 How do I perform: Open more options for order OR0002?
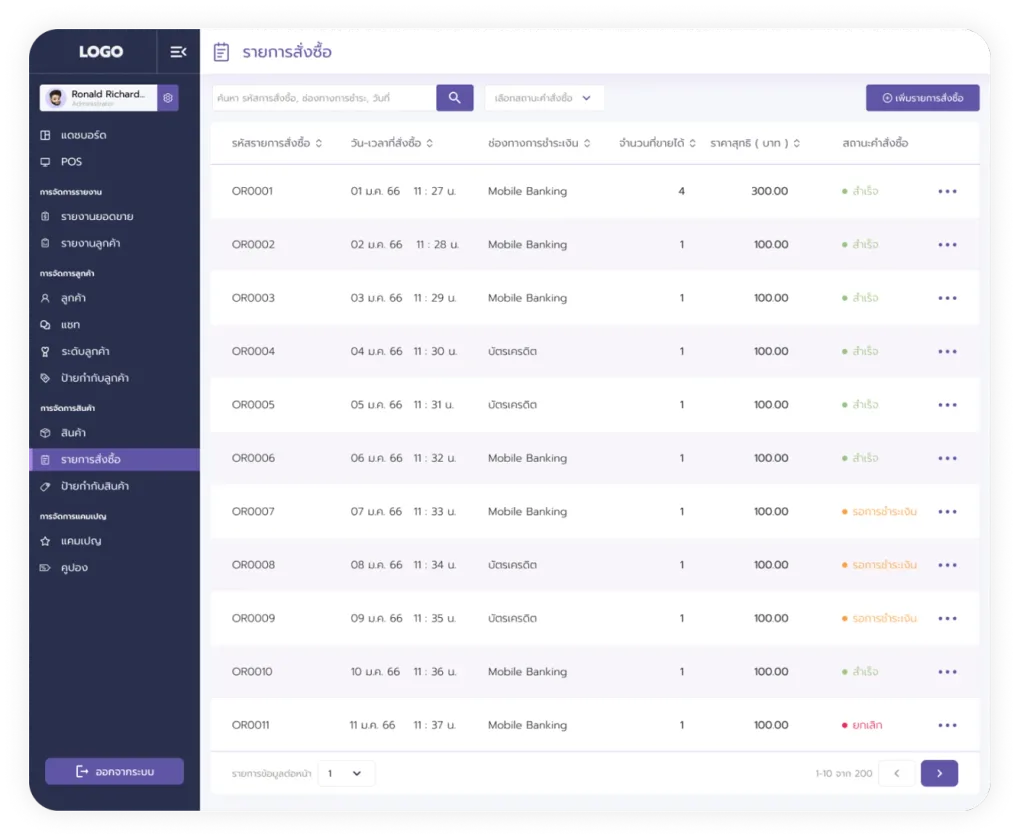(x=947, y=245)
